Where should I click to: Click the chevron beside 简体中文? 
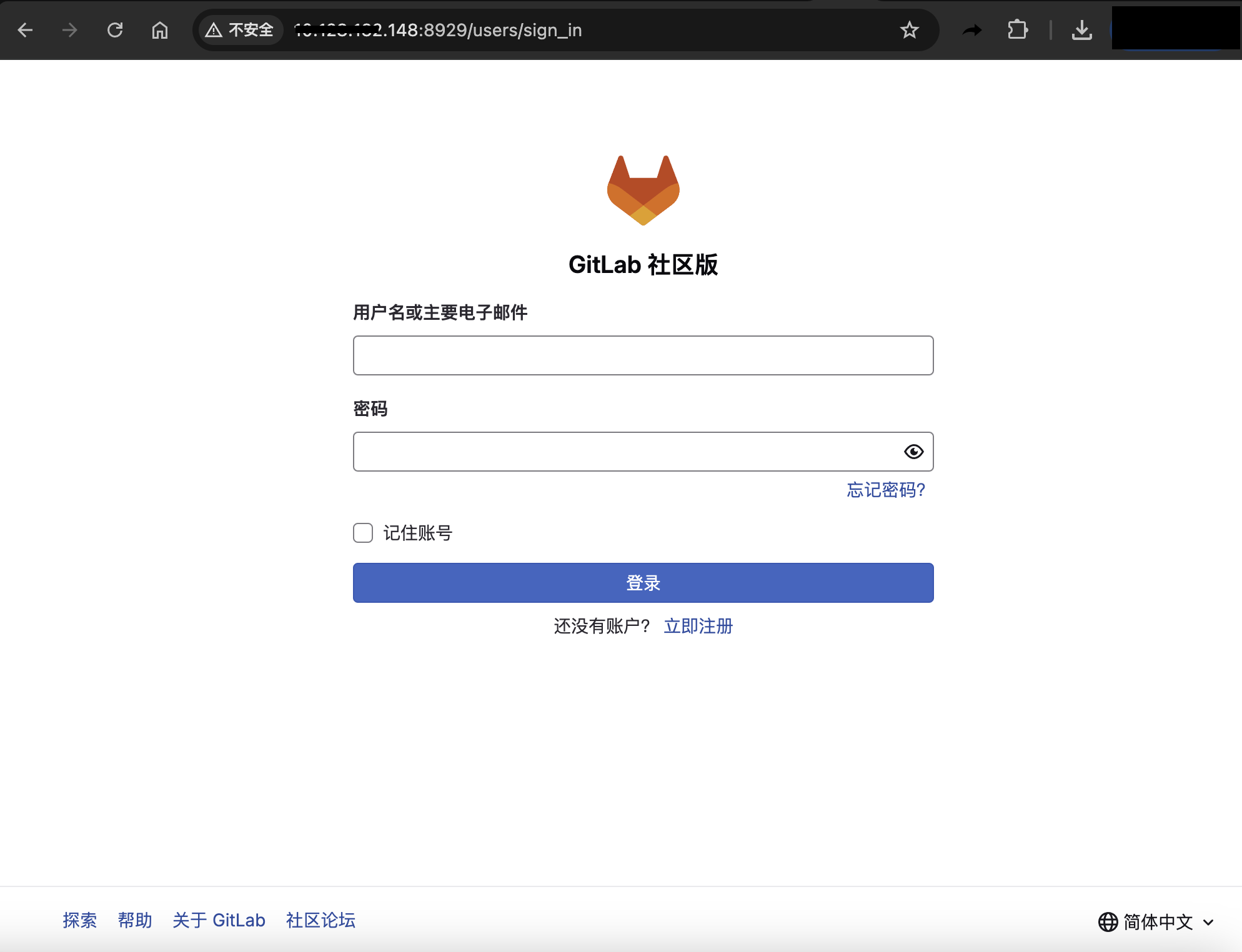(1208, 922)
